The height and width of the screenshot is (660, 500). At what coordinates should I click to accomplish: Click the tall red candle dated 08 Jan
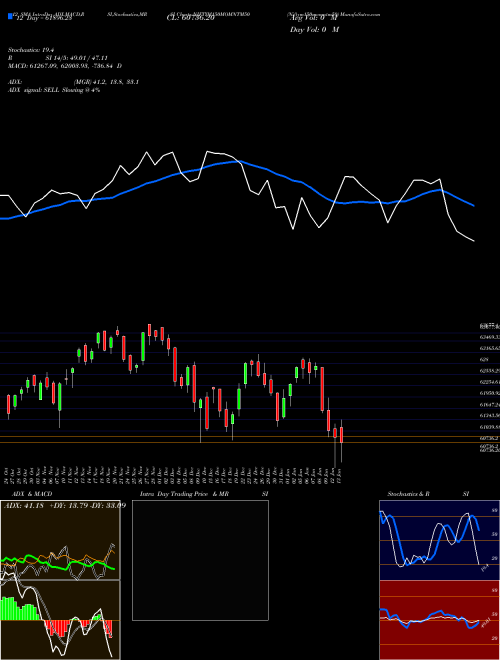322,389
